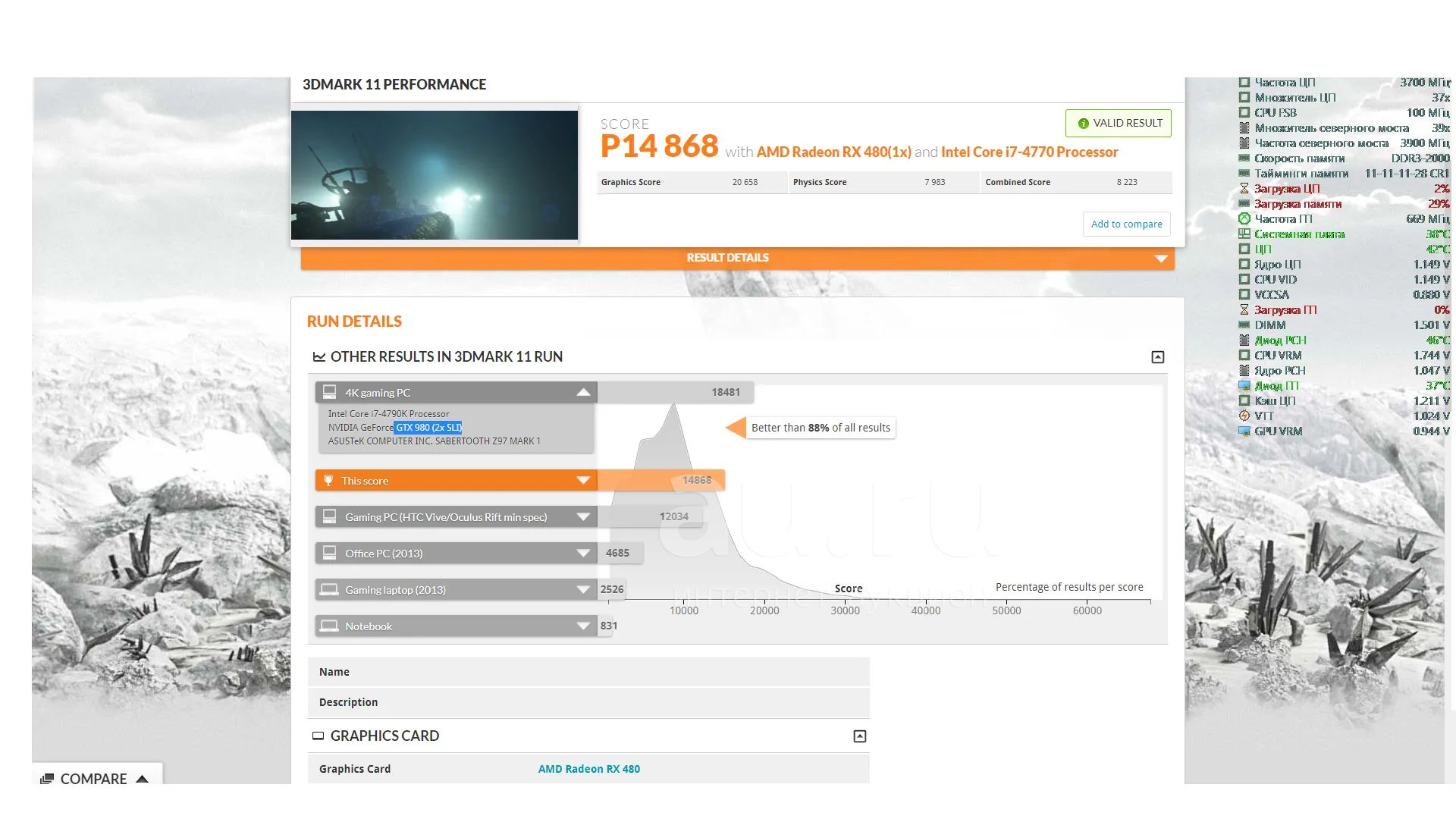Viewport: 1456px width, 819px height.
Task: Click the Better than 88% of all results label
Action: tap(821, 428)
